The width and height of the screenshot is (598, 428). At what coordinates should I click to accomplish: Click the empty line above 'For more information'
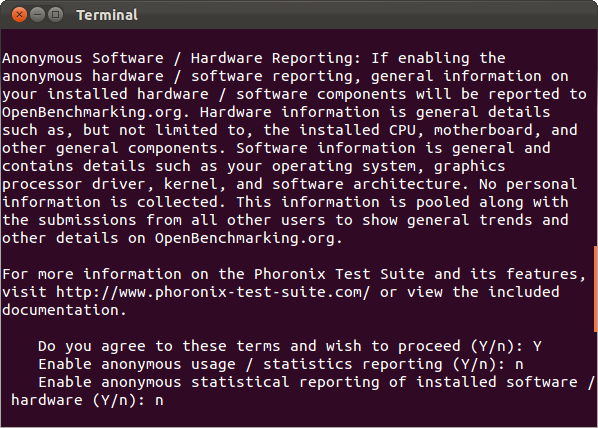(297, 256)
